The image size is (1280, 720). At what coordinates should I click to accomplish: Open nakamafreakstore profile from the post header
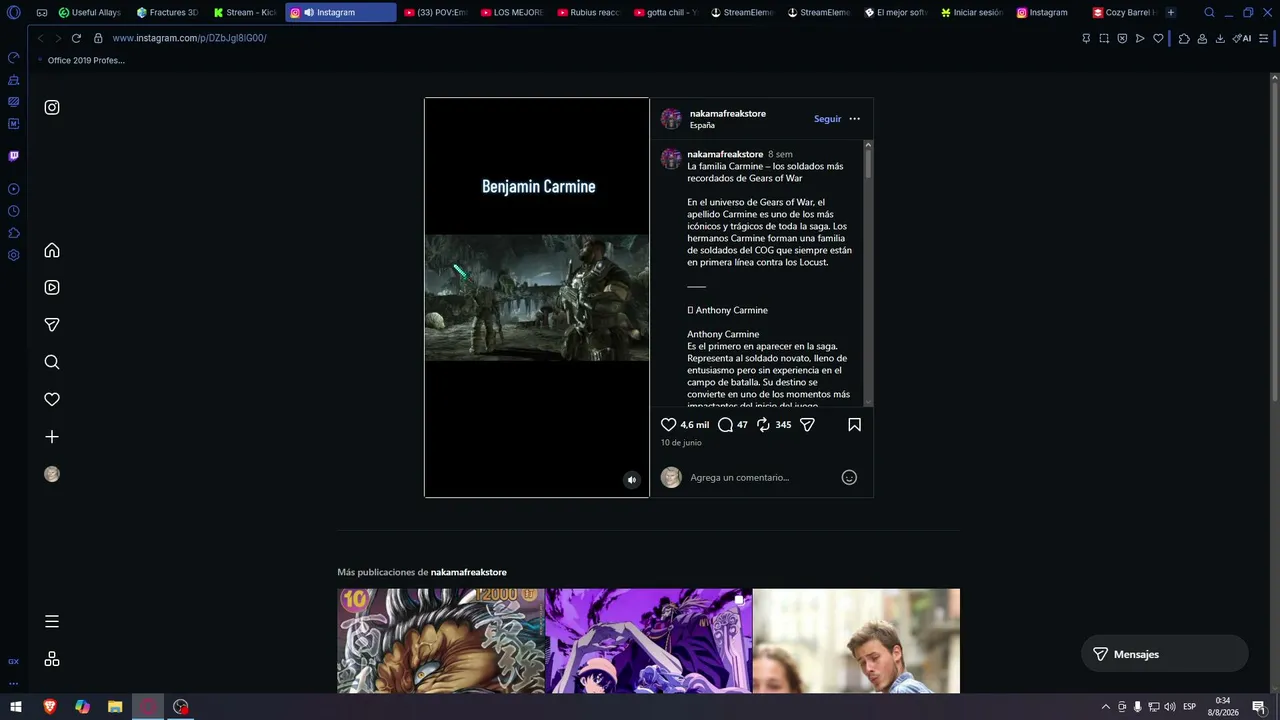[x=728, y=114]
